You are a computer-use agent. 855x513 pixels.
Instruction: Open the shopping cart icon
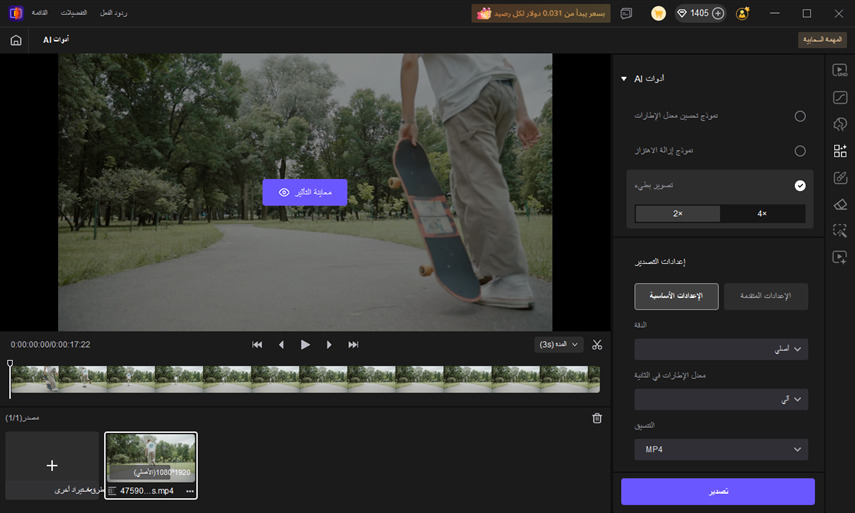tap(658, 13)
